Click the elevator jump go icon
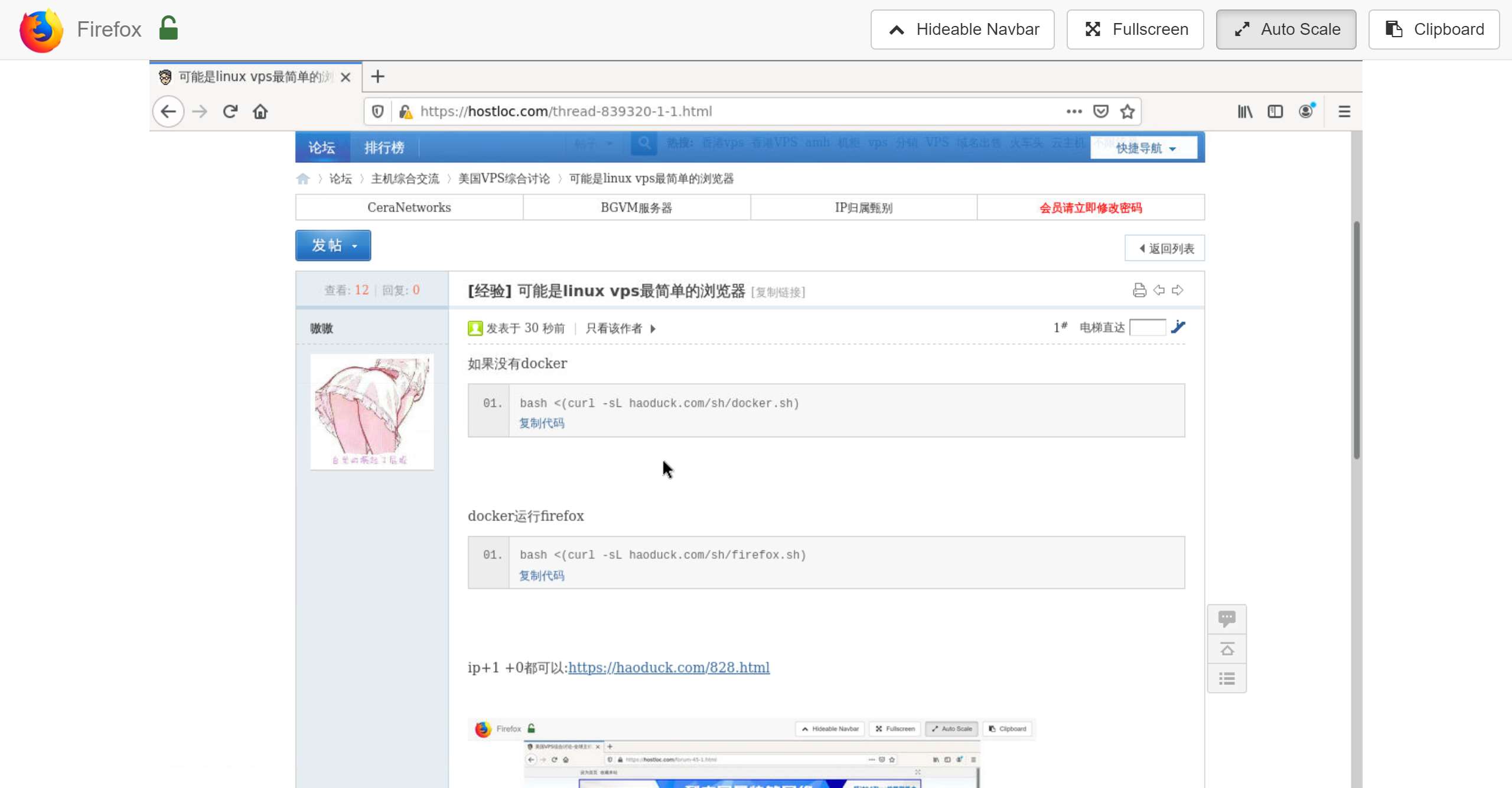1512x788 pixels. coord(1178,327)
